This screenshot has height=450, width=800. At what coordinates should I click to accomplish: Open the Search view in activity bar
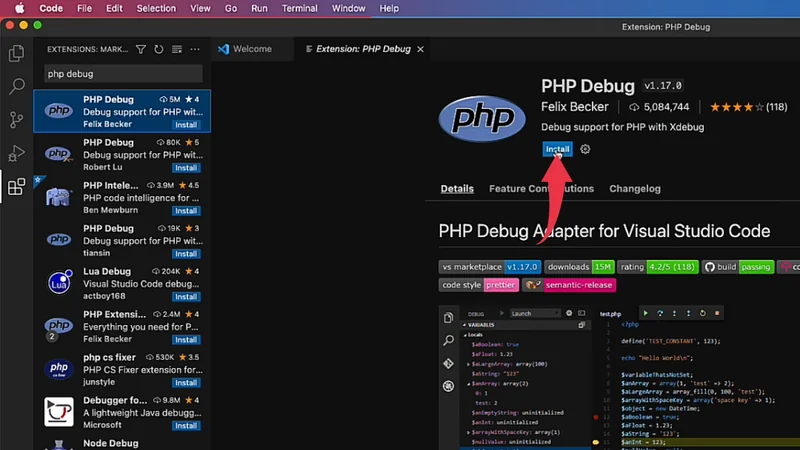coord(16,87)
